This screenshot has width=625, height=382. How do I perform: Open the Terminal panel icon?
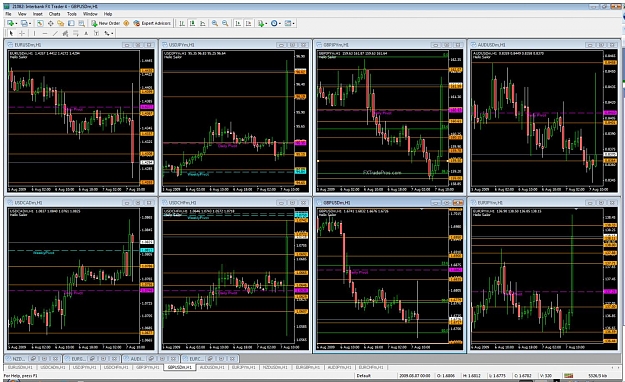[x=71, y=23]
